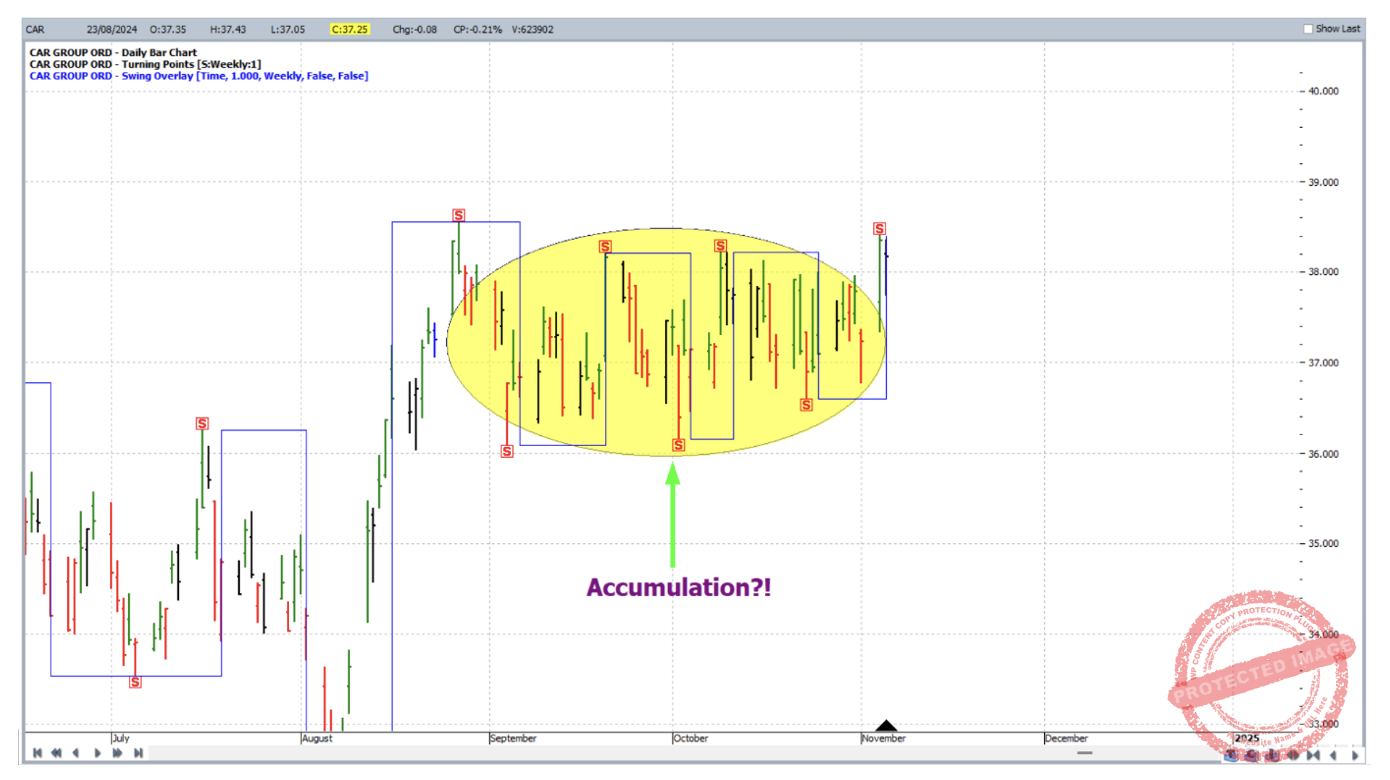Click the S marker at July low
1390x780 pixels.
135,682
